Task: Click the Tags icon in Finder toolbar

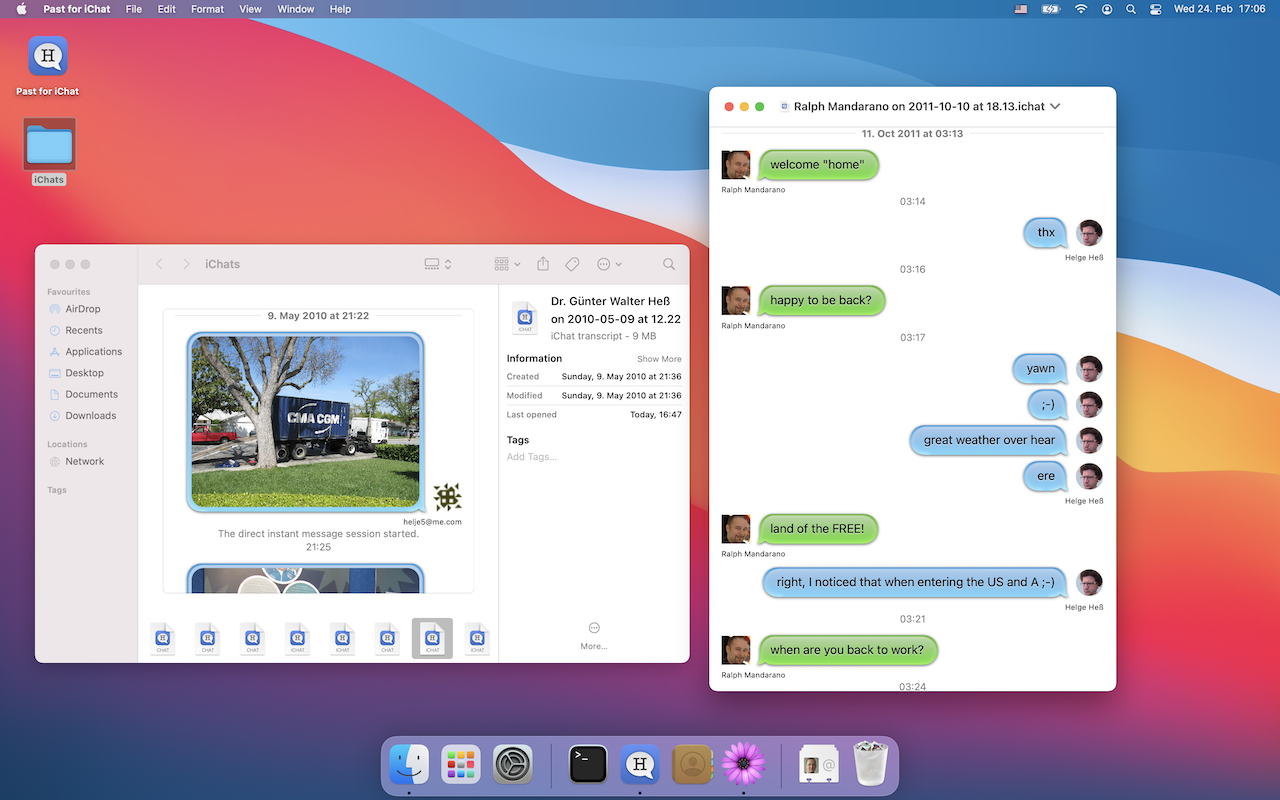Action: click(x=572, y=264)
